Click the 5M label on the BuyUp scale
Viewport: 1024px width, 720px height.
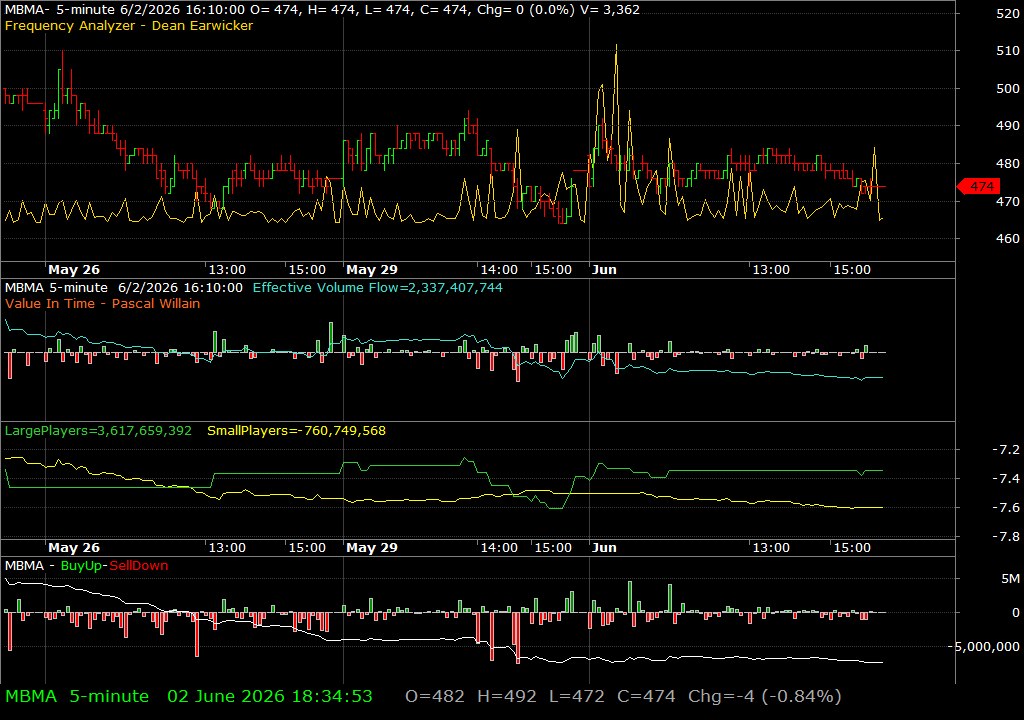(x=1010, y=578)
